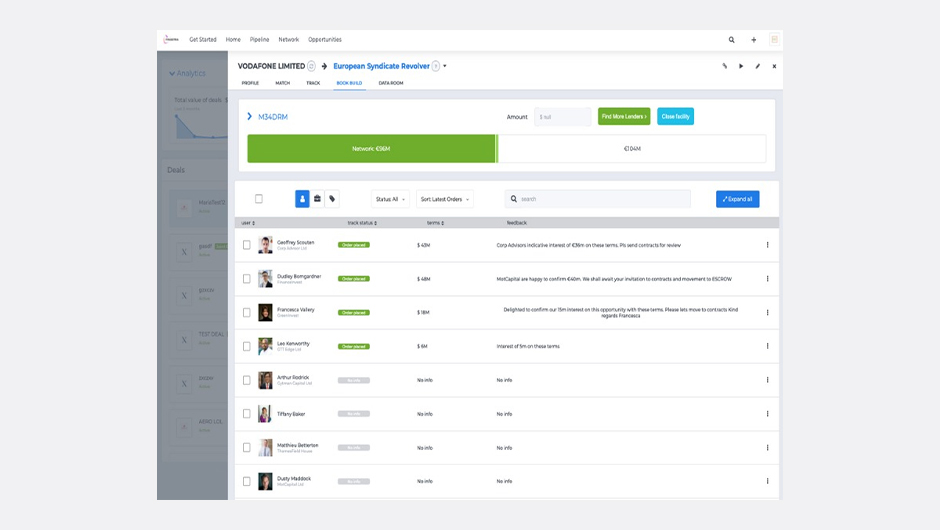
Task: Go to Home in the top navigation
Action: pyautogui.click(x=233, y=40)
